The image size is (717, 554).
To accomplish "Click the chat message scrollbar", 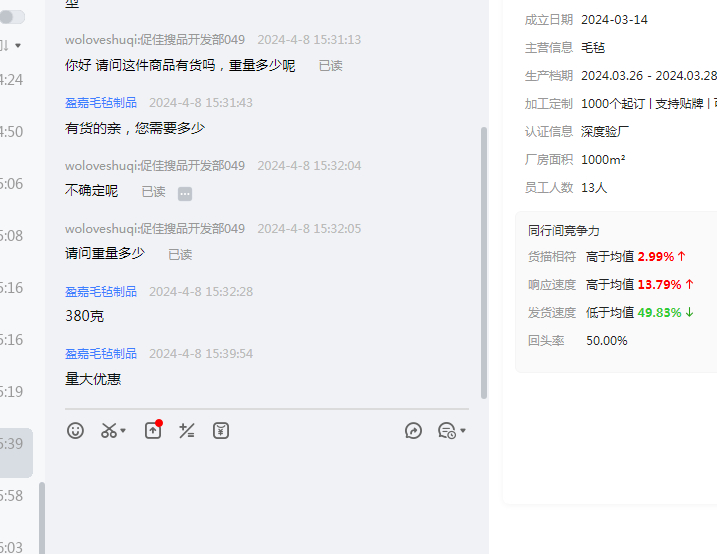I will (484, 263).
